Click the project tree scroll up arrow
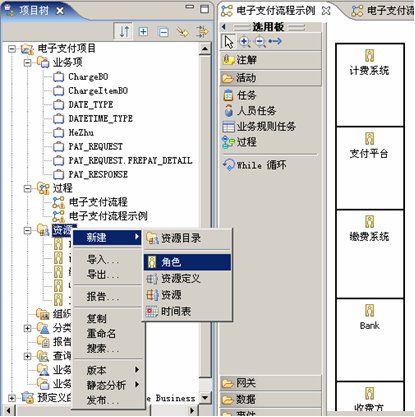Viewport: 415px width, 417px height. pyautogui.click(x=205, y=49)
